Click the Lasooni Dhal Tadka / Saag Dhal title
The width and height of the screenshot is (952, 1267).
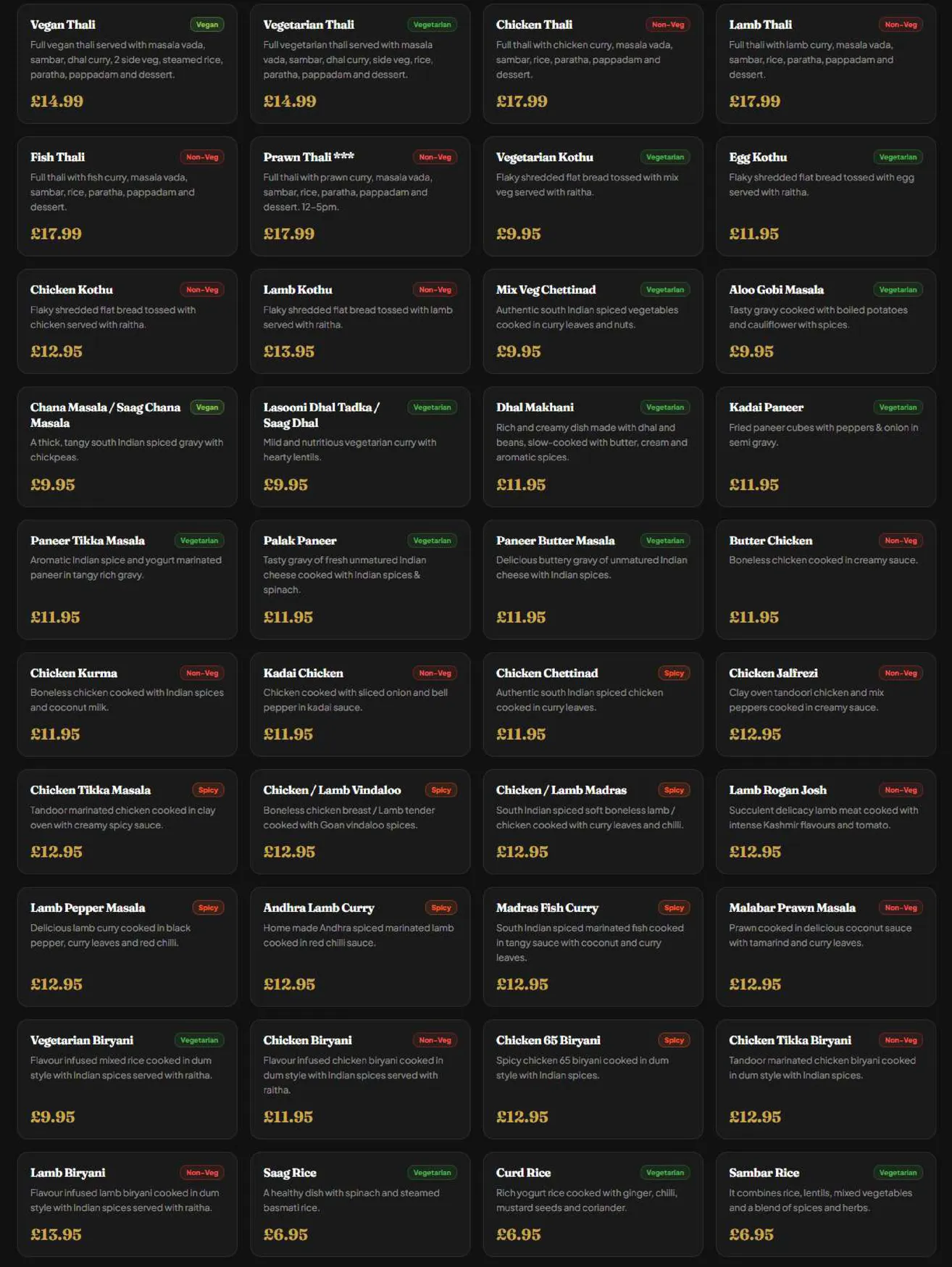(x=322, y=415)
